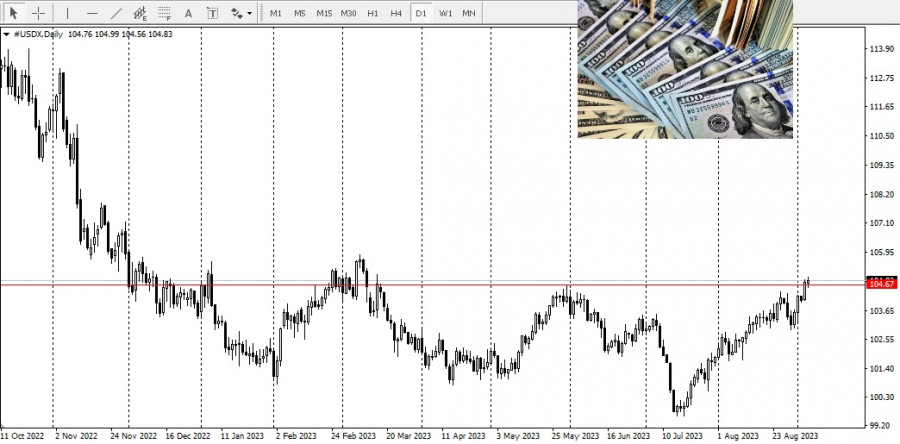This screenshot has height=444, width=900.
Task: Click the 111.65 price axis label
Action: click(x=882, y=107)
